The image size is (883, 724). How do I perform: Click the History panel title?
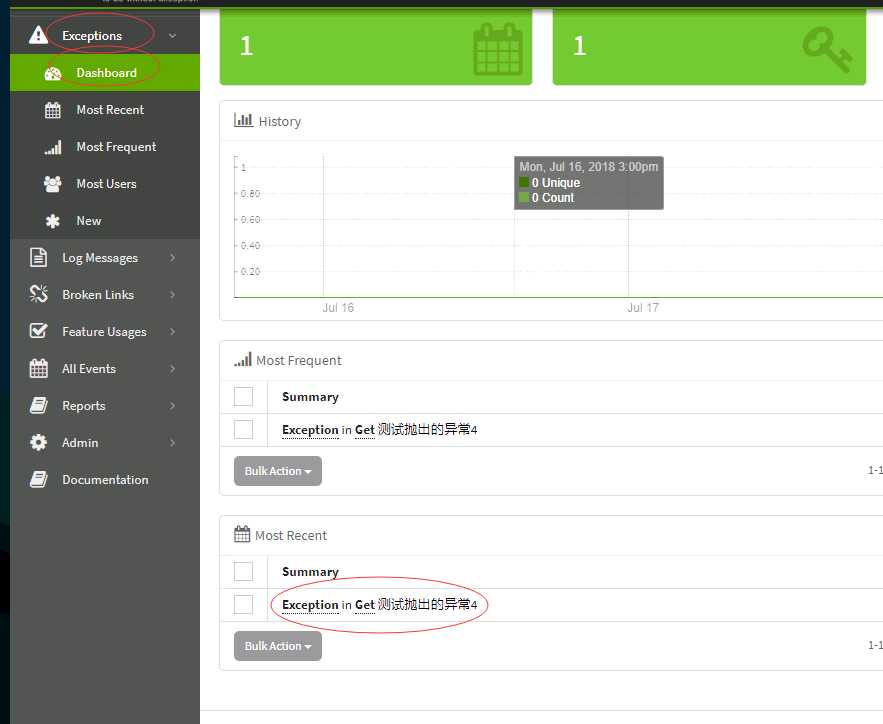tap(279, 122)
